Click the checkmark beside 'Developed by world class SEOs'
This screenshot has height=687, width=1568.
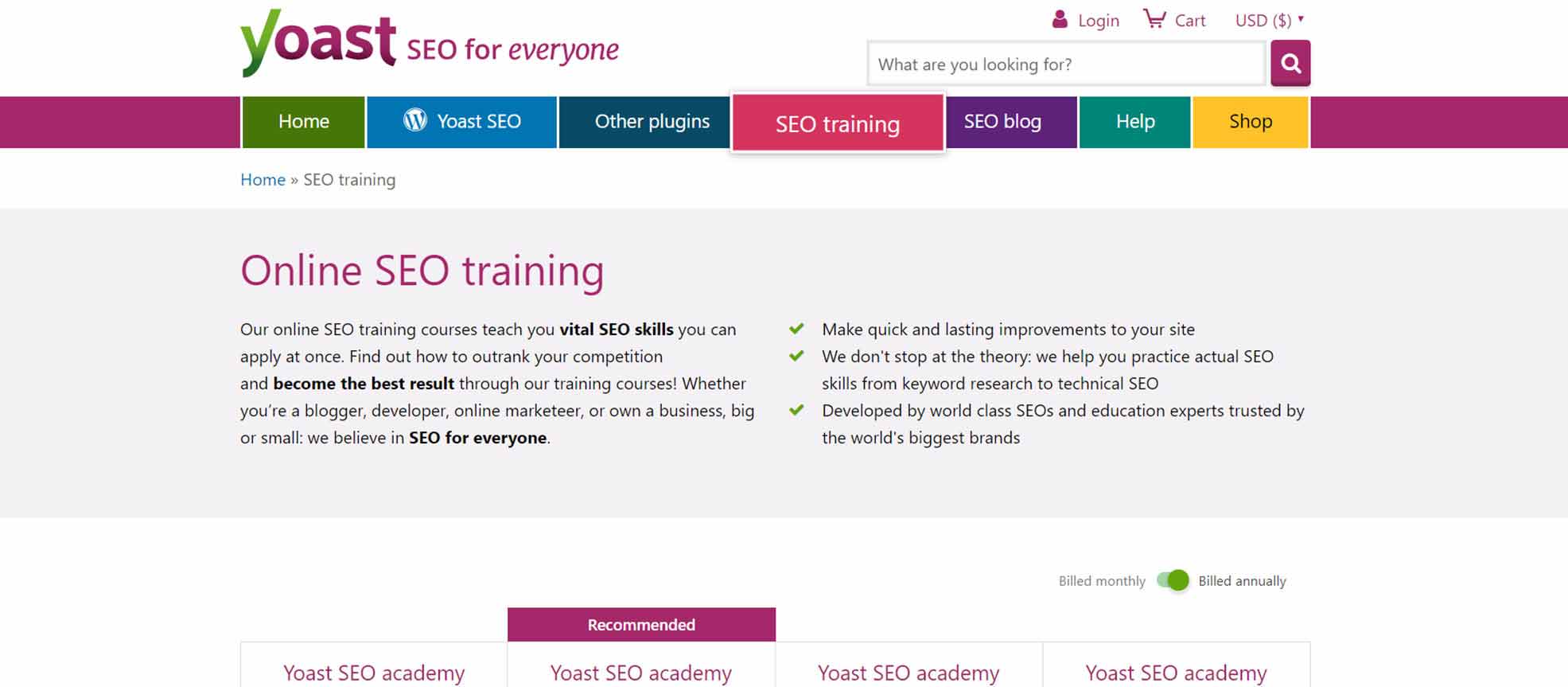tap(796, 410)
